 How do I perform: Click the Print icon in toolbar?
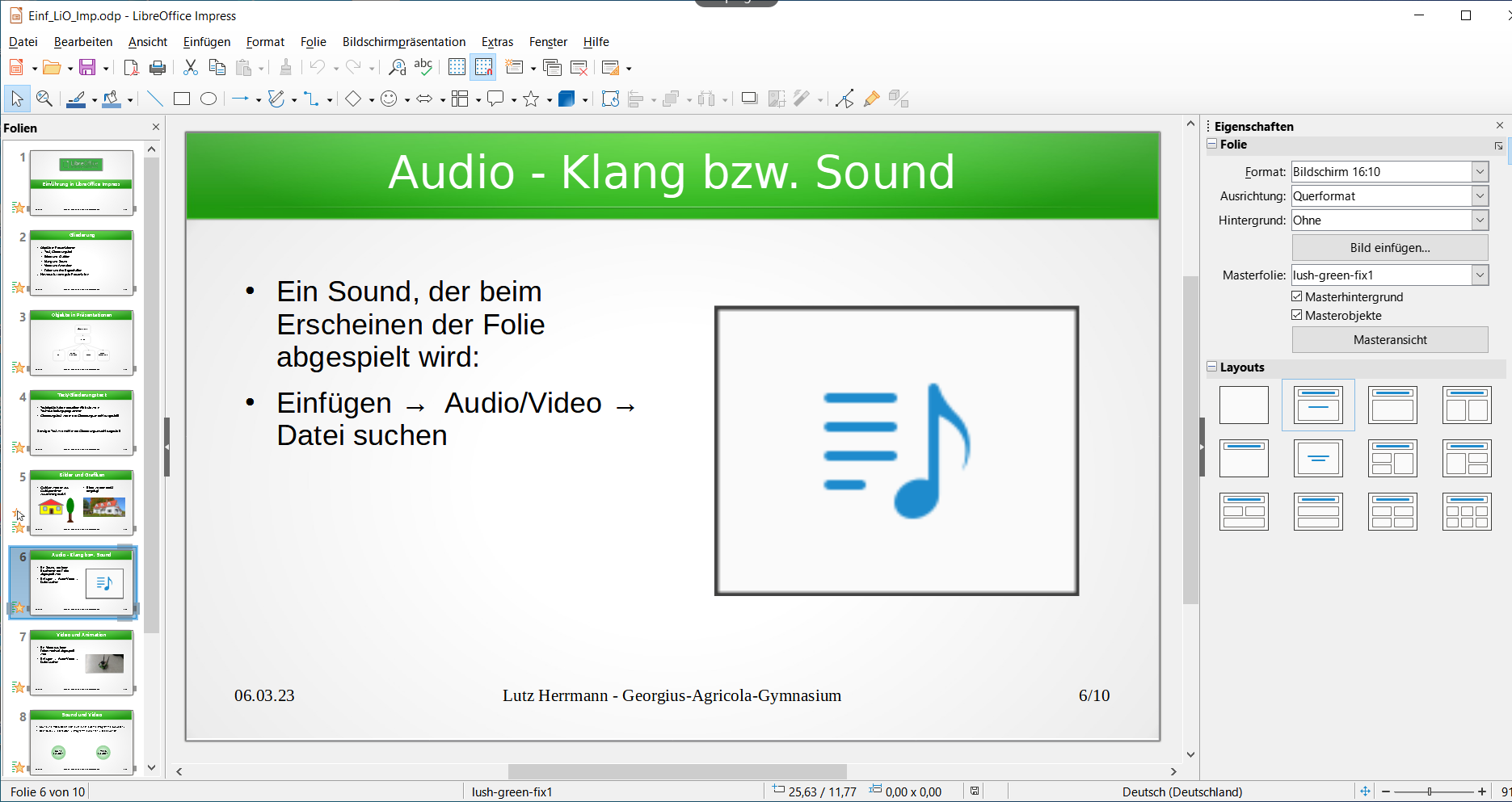(158, 68)
